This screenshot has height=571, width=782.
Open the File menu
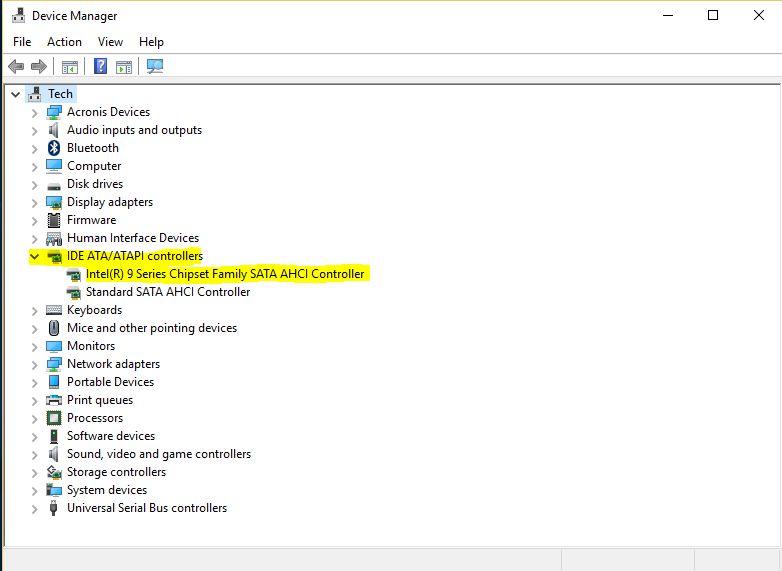(22, 42)
